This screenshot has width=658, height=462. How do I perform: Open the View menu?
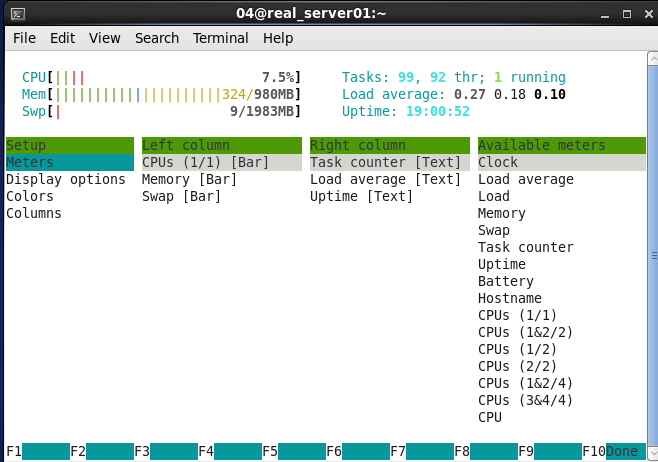[104, 38]
